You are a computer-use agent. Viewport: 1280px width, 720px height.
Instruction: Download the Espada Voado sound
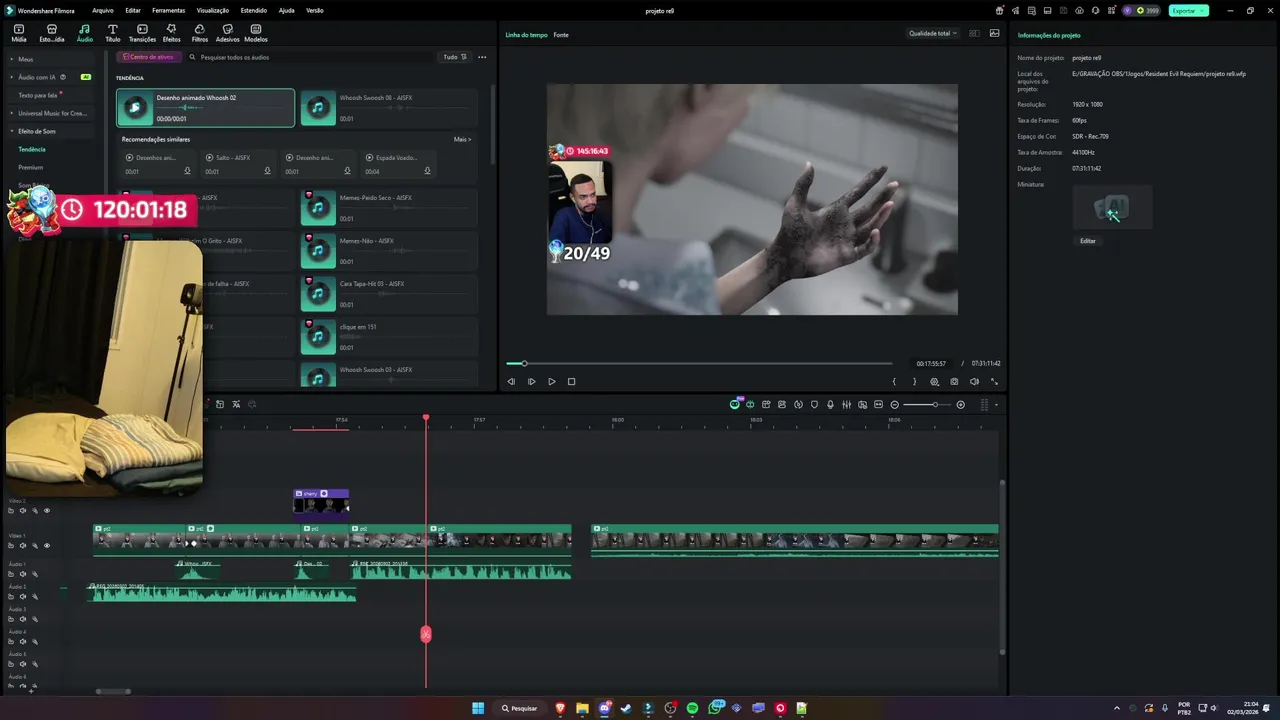[x=427, y=171]
